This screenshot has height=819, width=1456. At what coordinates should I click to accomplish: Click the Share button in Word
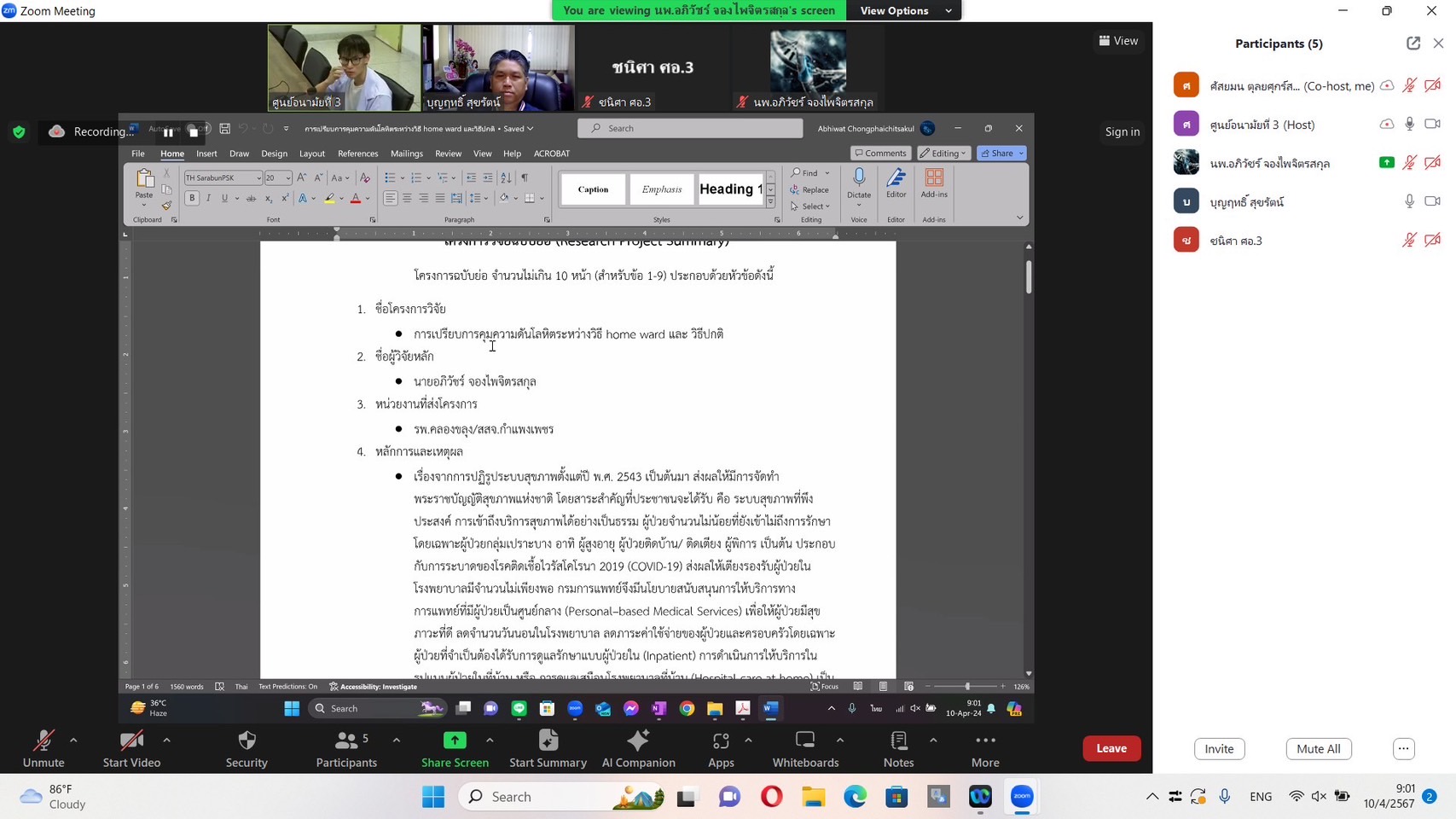tap(1001, 154)
